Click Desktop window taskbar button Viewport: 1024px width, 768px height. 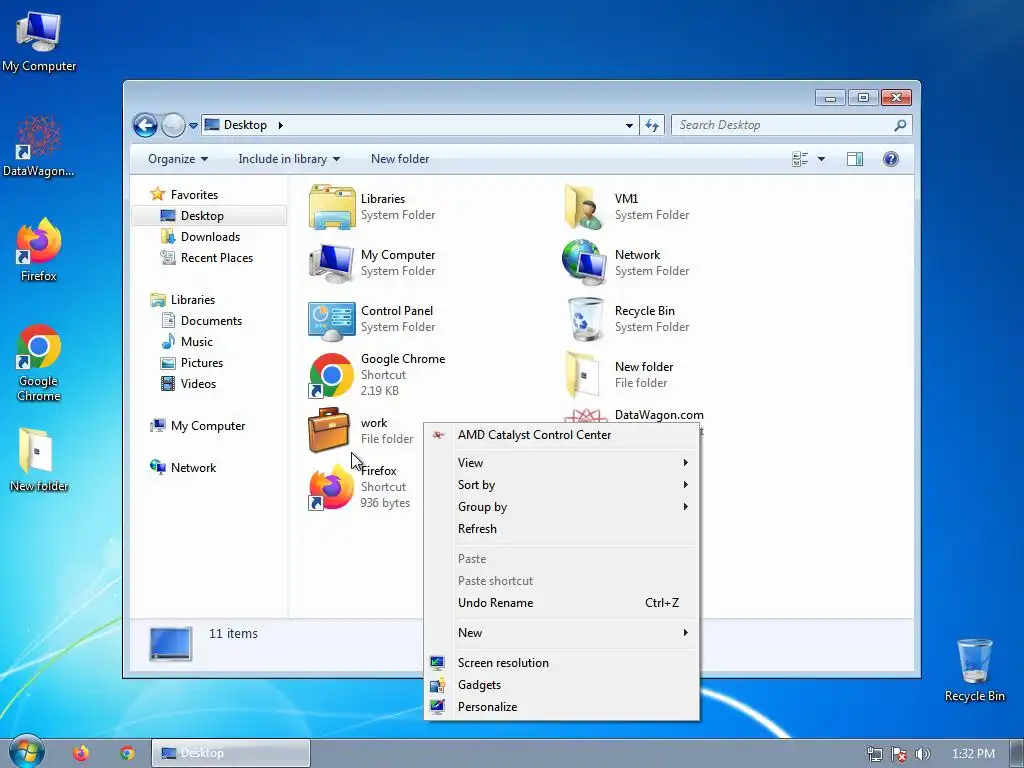click(231, 753)
